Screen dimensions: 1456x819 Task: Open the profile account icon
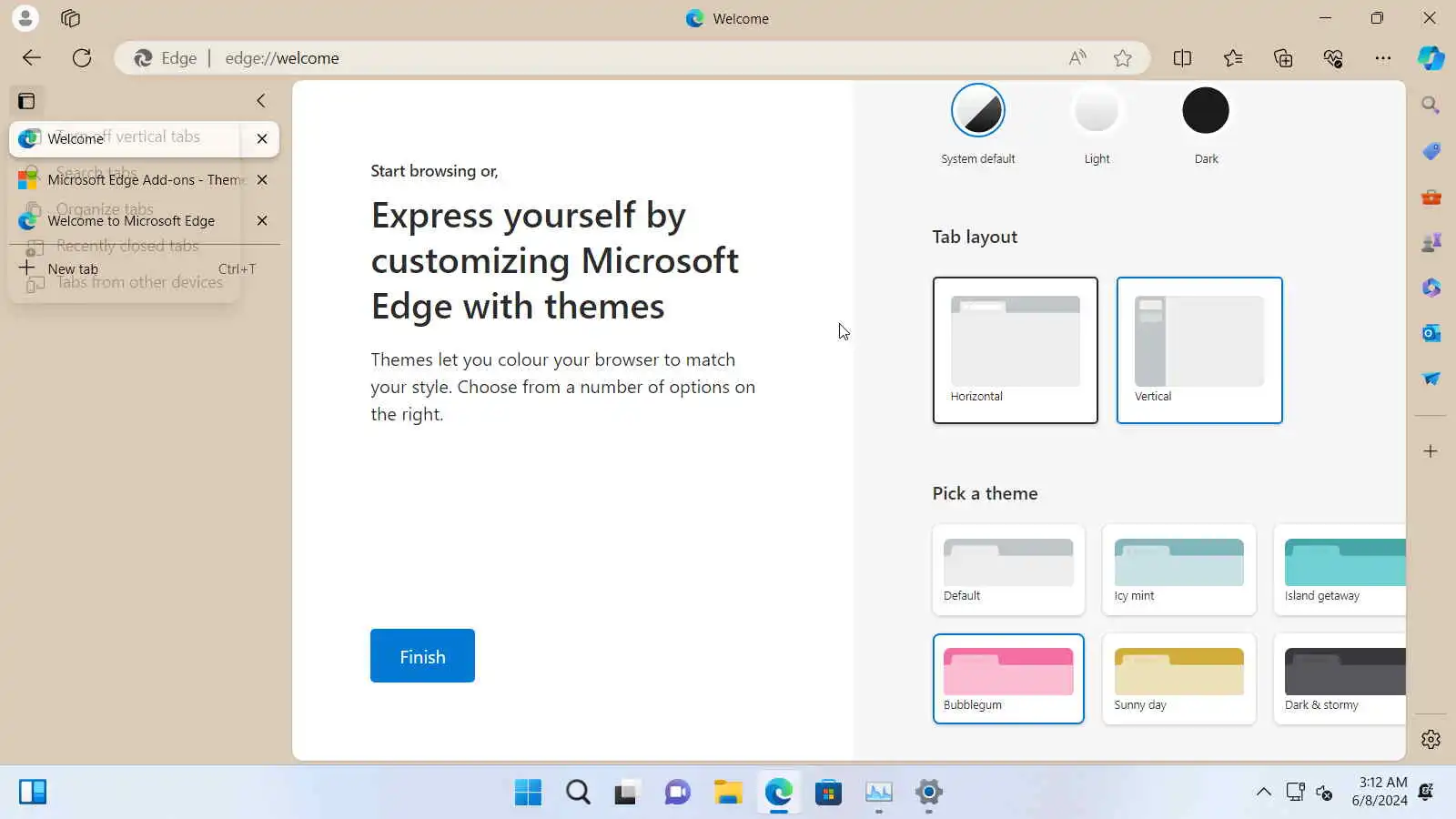[x=25, y=18]
